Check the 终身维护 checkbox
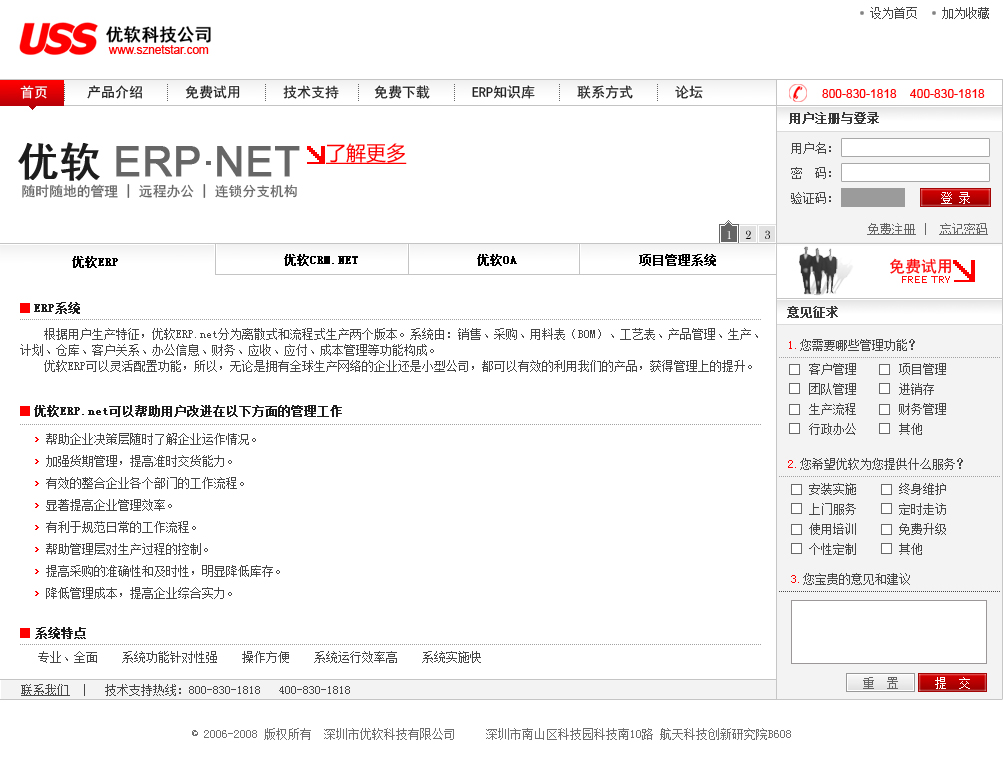Viewport: 1003px width, 766px height. click(886, 490)
